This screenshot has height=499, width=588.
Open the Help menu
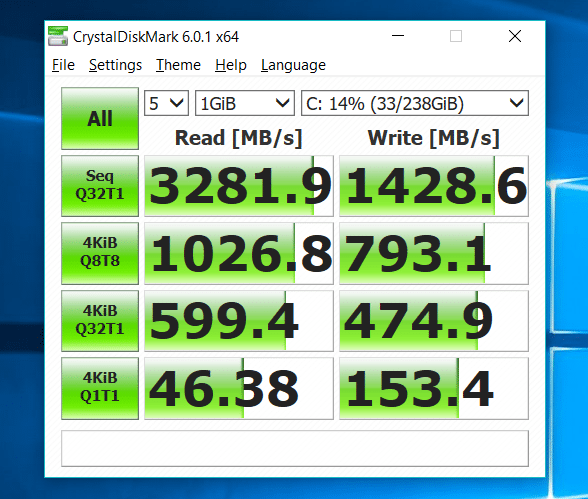click(231, 65)
